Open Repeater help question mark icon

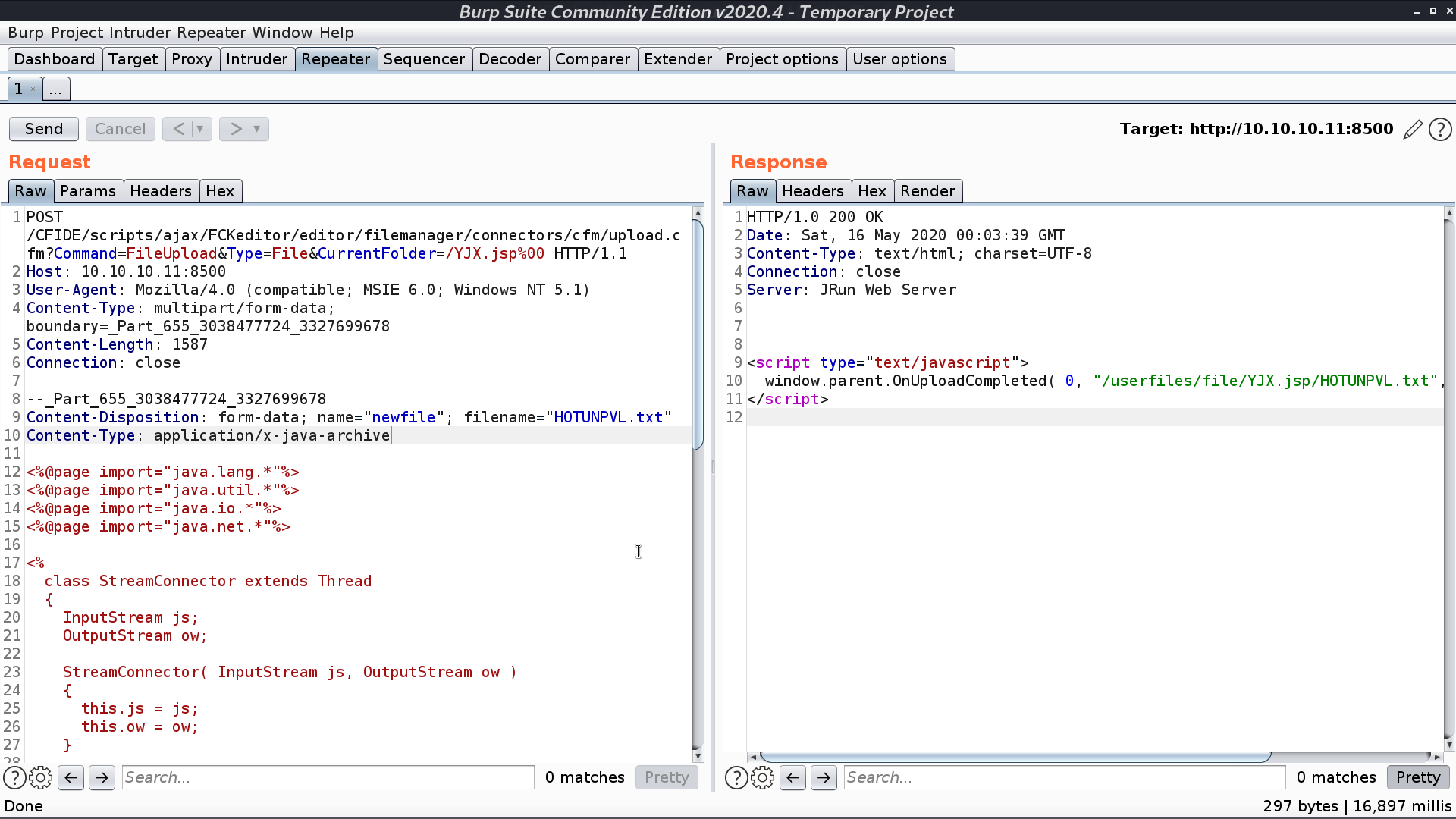click(1440, 130)
